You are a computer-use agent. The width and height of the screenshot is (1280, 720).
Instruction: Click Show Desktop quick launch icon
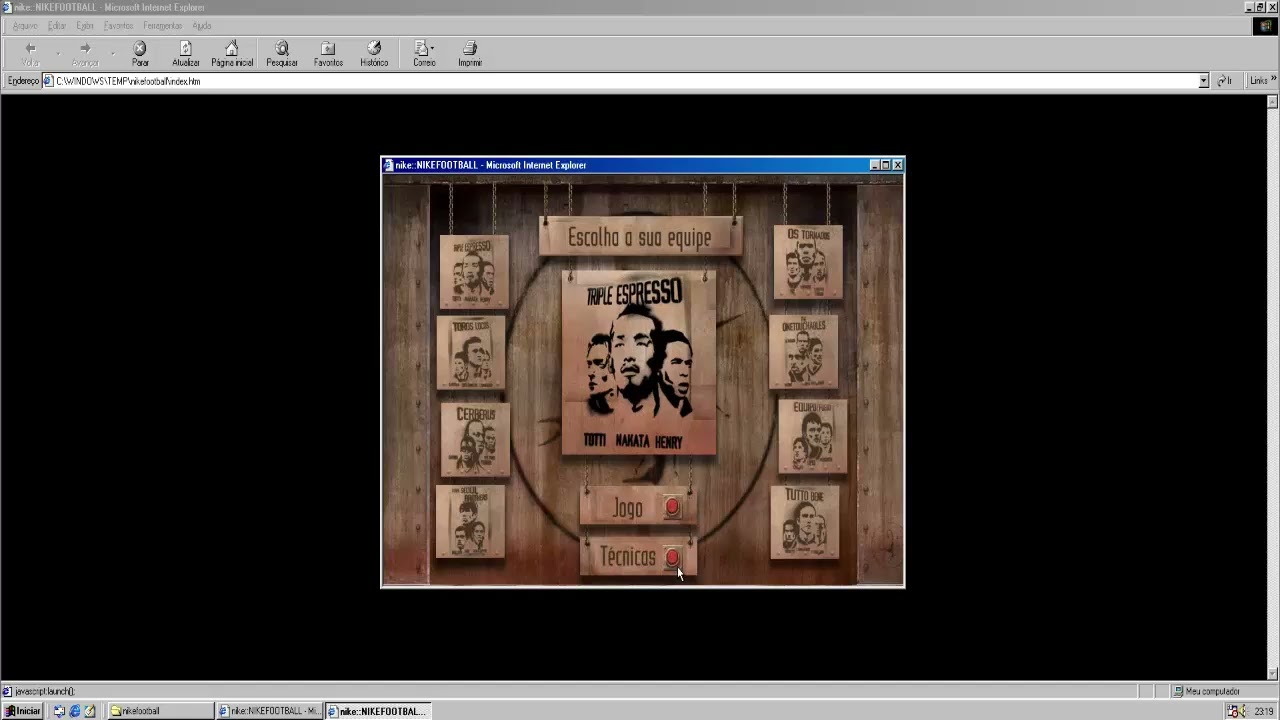[x=60, y=711]
